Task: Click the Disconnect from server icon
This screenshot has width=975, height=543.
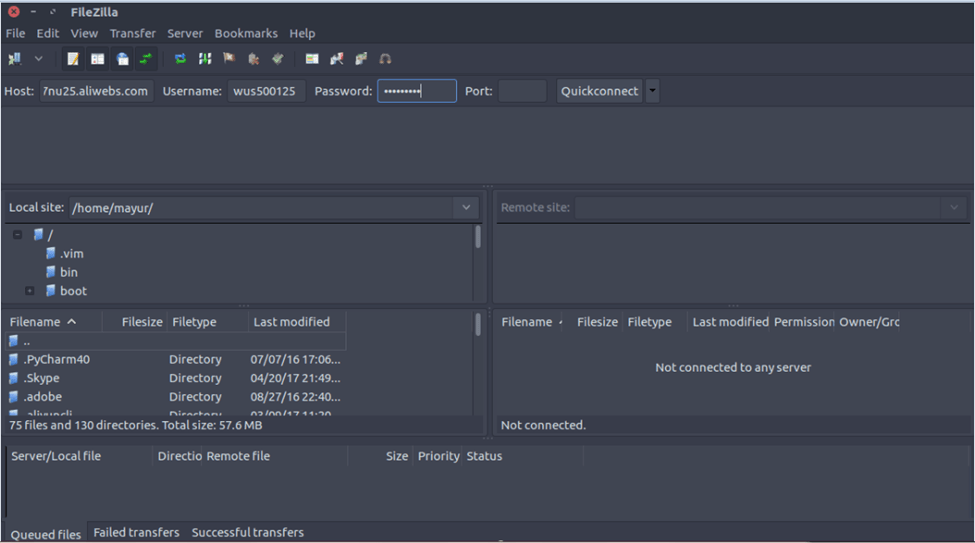Action: [x=254, y=59]
